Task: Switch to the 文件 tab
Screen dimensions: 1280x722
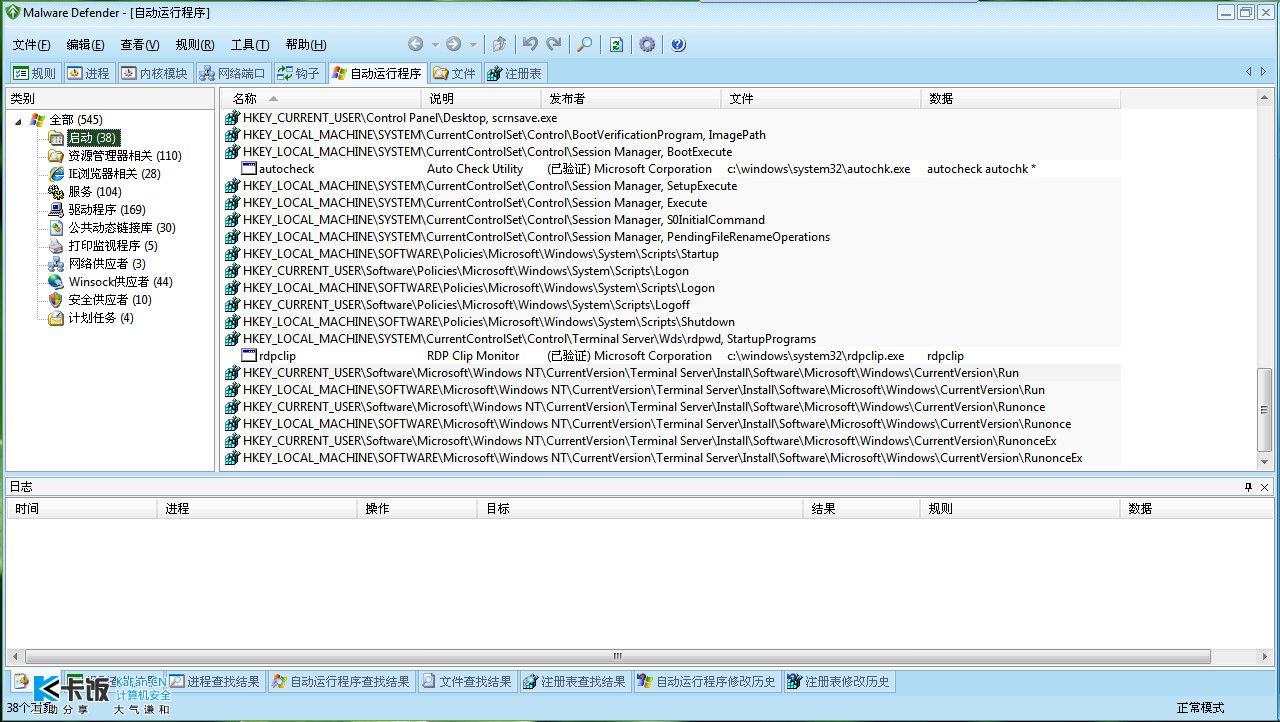Action: [455, 73]
